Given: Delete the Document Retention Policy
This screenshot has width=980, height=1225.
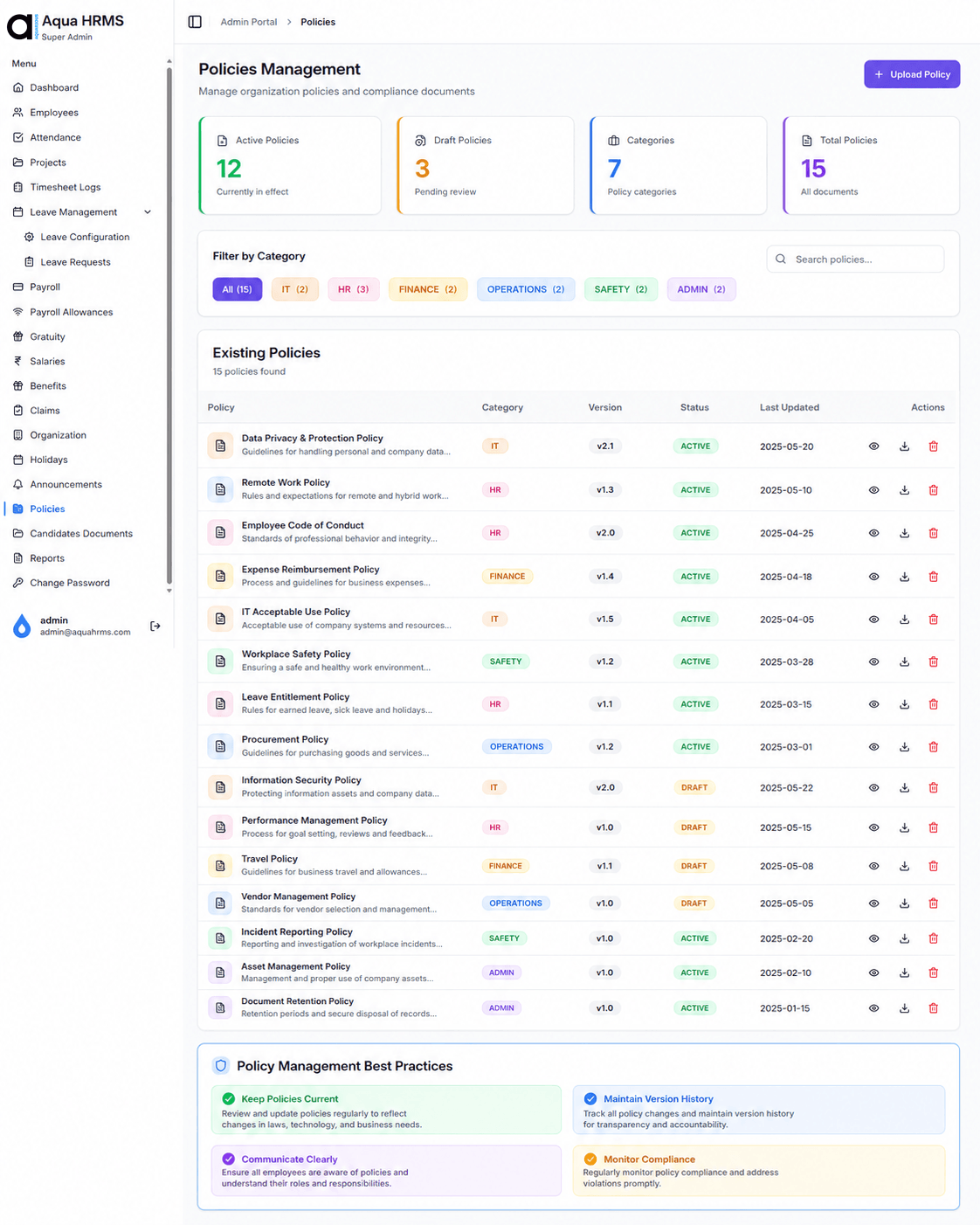Looking at the screenshot, I should point(933,1008).
